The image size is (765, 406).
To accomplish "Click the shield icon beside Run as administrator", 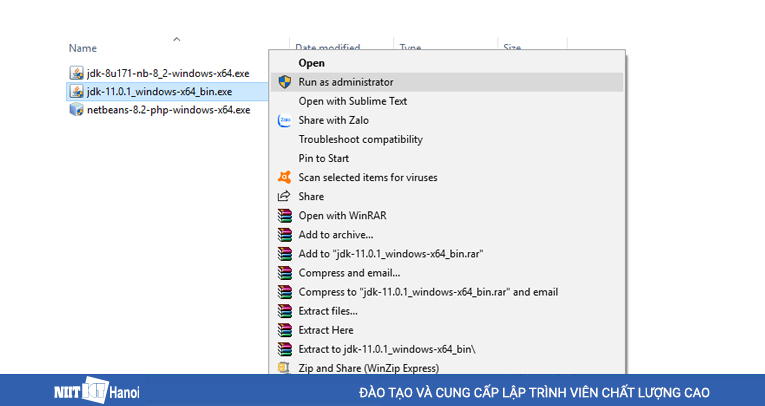I will (284, 82).
